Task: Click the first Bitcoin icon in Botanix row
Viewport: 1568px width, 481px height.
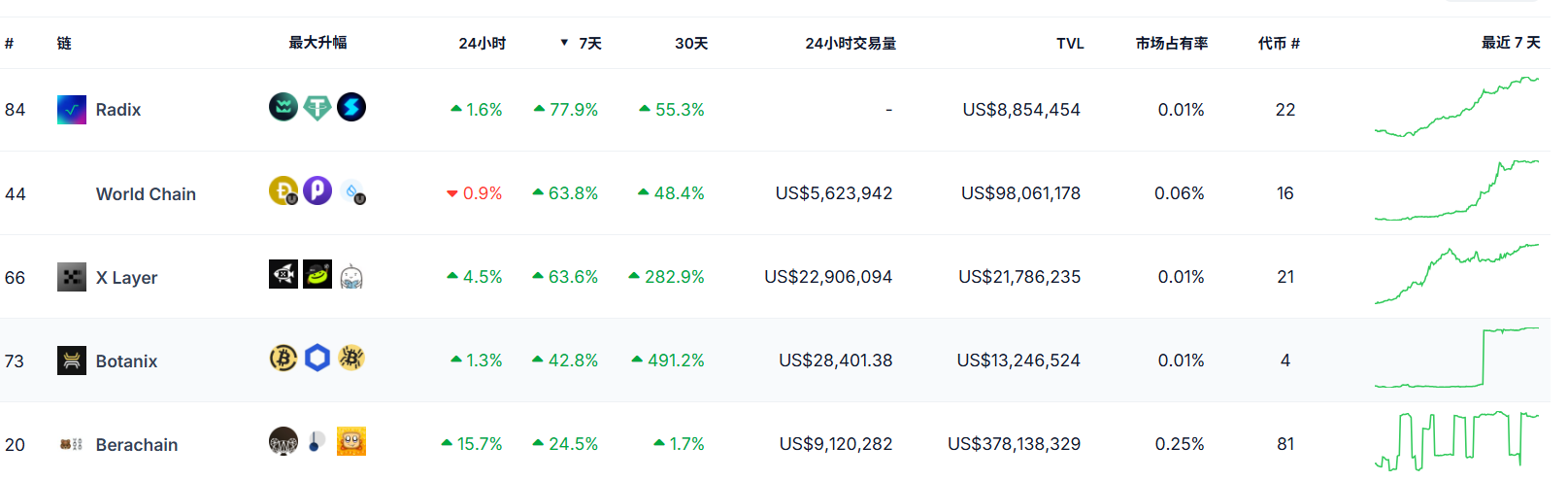Action: tap(283, 358)
